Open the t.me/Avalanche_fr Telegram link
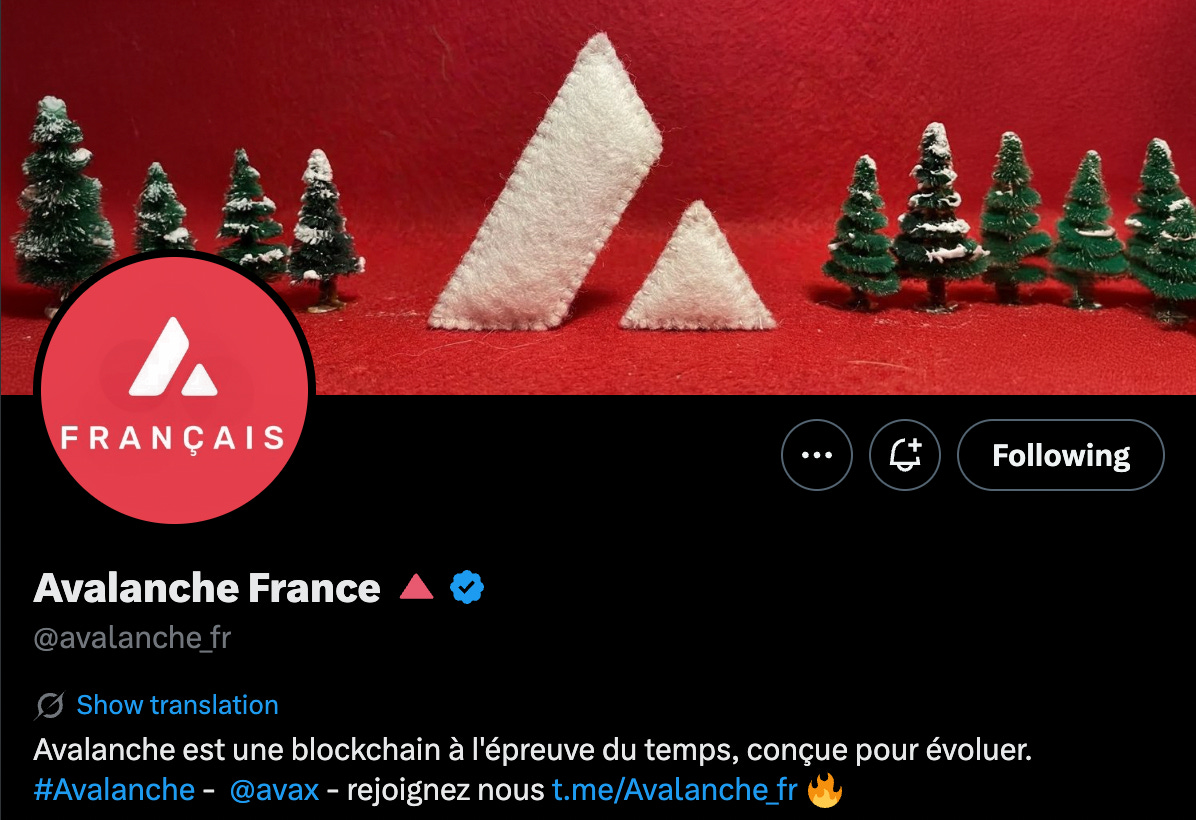 [x=675, y=790]
